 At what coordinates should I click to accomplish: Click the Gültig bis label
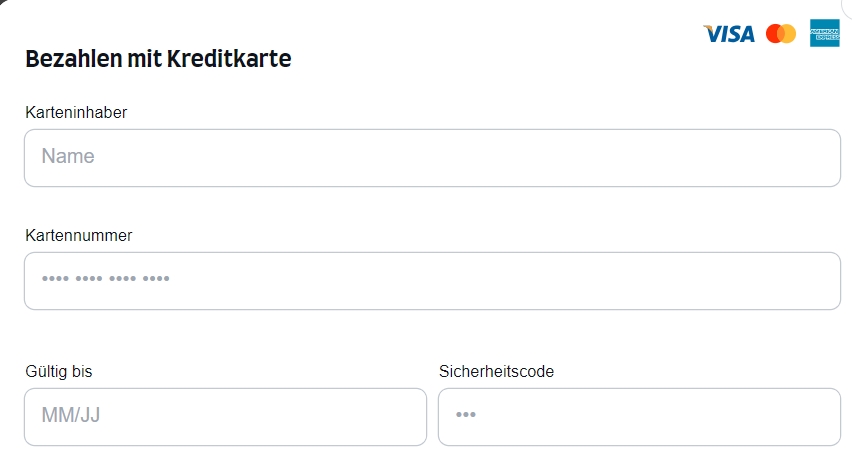click(x=59, y=372)
